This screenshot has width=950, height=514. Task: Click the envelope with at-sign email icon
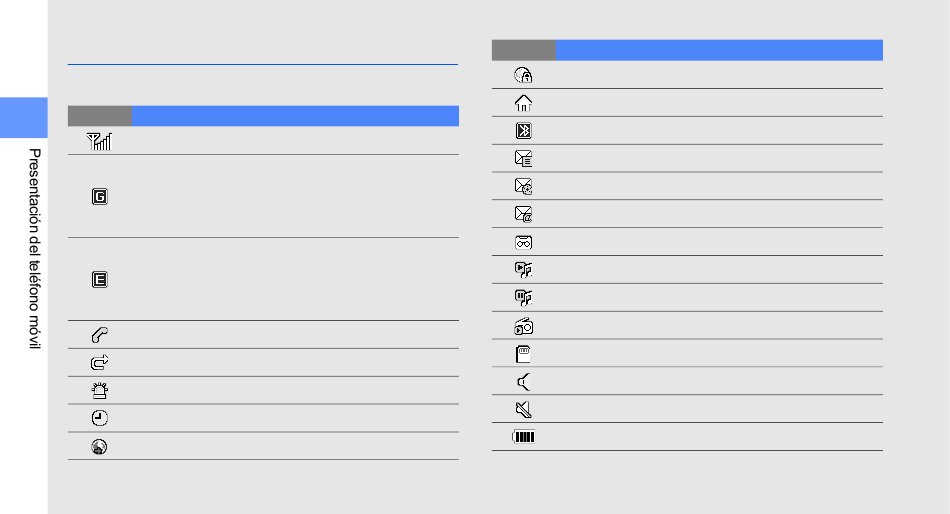pos(523,214)
